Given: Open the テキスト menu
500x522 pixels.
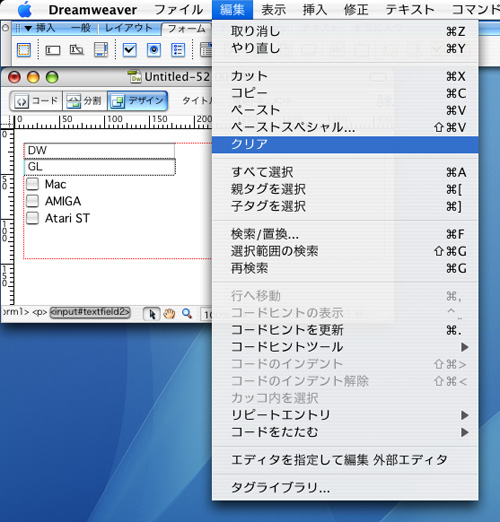Looking at the screenshot, I should coord(410,10).
